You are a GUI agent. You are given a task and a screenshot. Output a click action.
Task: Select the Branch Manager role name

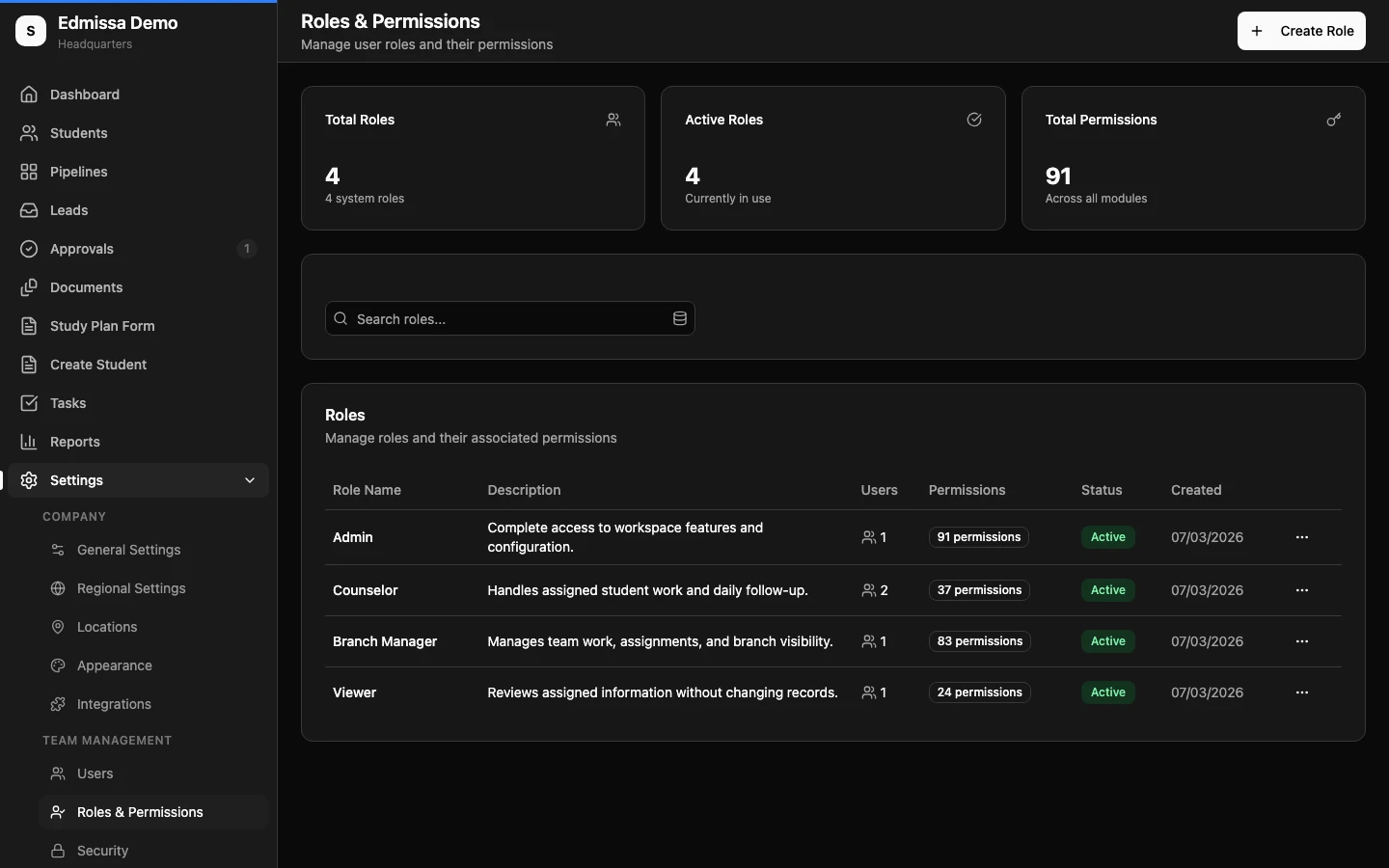click(385, 641)
